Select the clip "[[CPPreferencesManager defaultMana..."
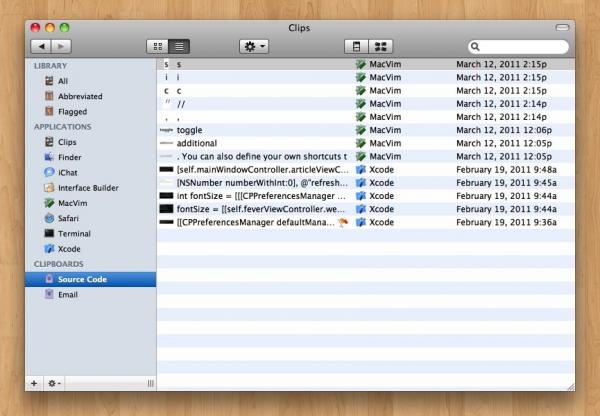This screenshot has width=600, height=416. [366, 222]
